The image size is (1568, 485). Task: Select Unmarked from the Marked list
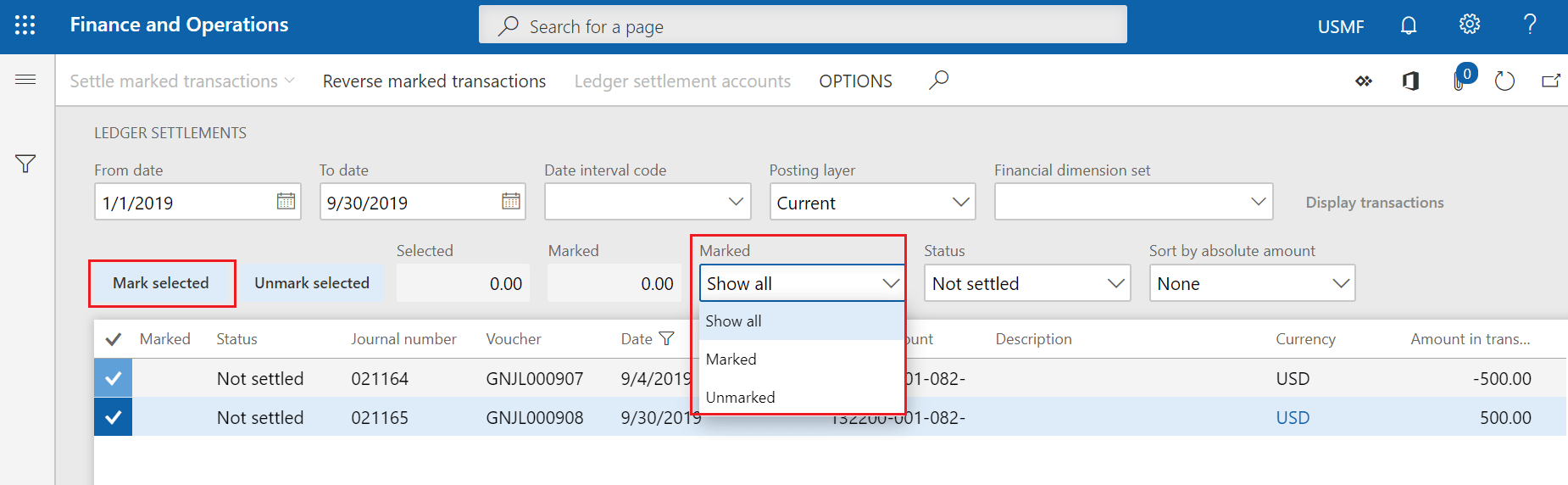(x=740, y=397)
